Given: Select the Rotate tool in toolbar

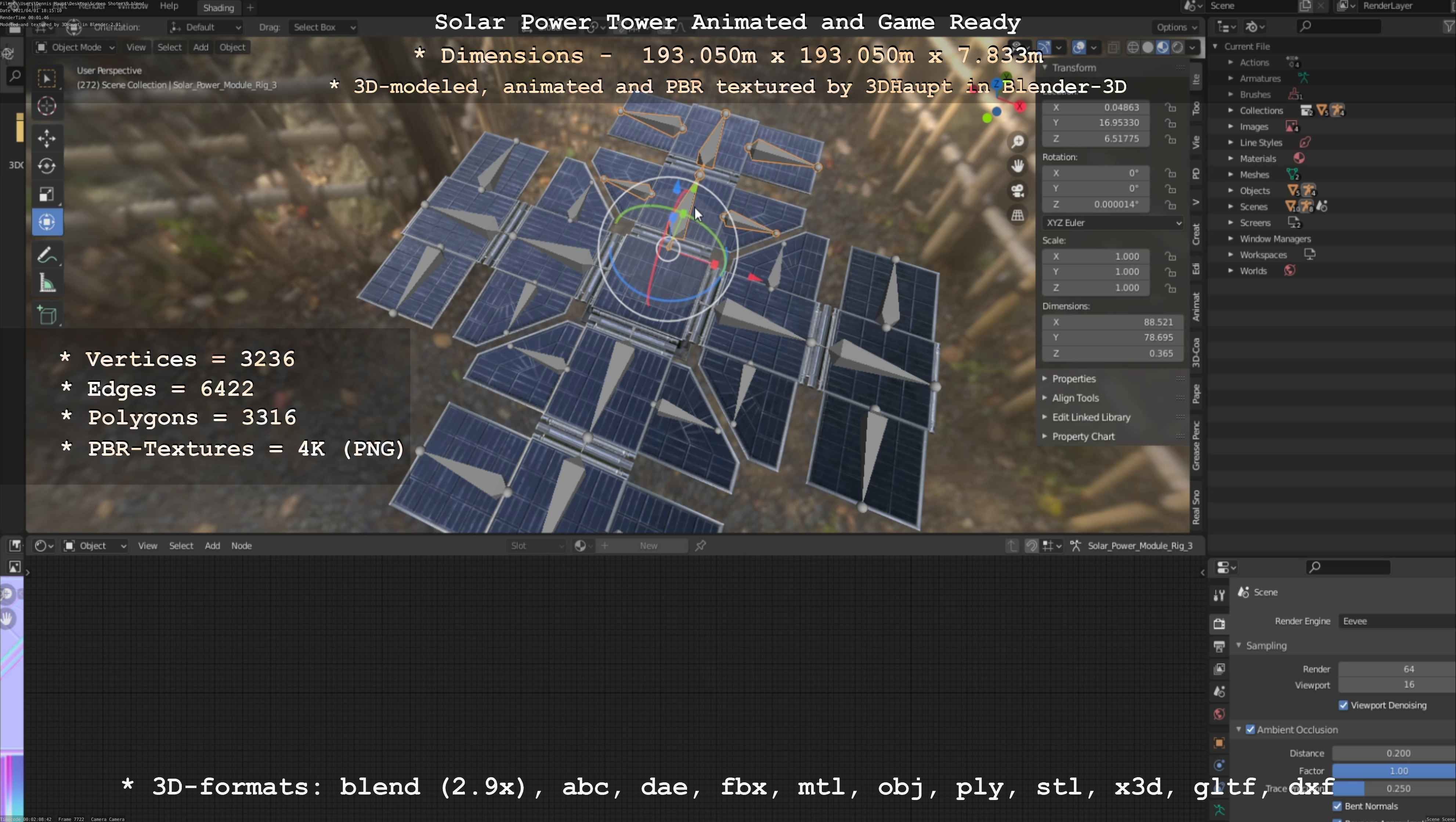Looking at the screenshot, I should (x=47, y=166).
